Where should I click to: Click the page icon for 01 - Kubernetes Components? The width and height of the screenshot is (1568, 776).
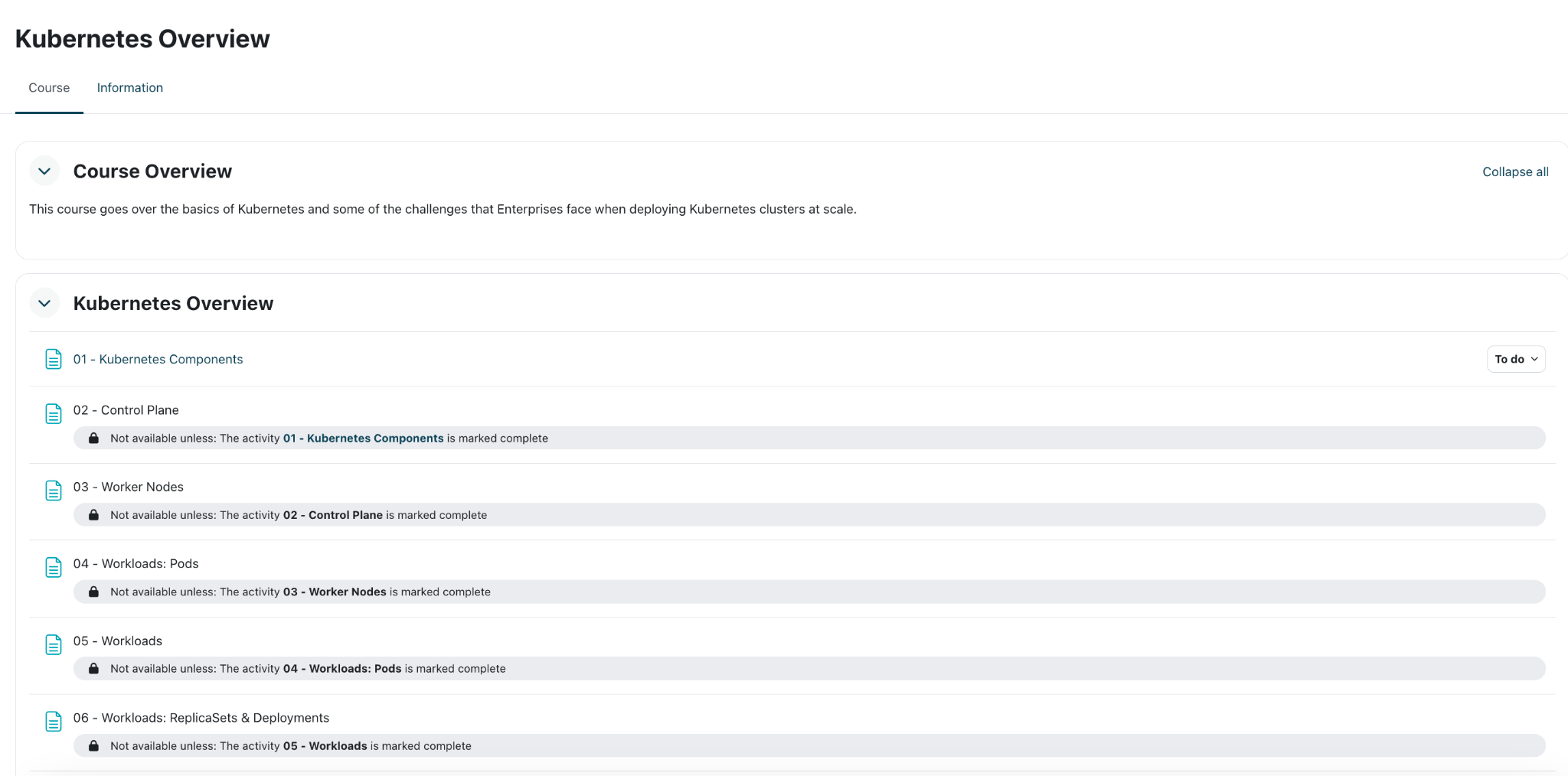pyautogui.click(x=54, y=359)
